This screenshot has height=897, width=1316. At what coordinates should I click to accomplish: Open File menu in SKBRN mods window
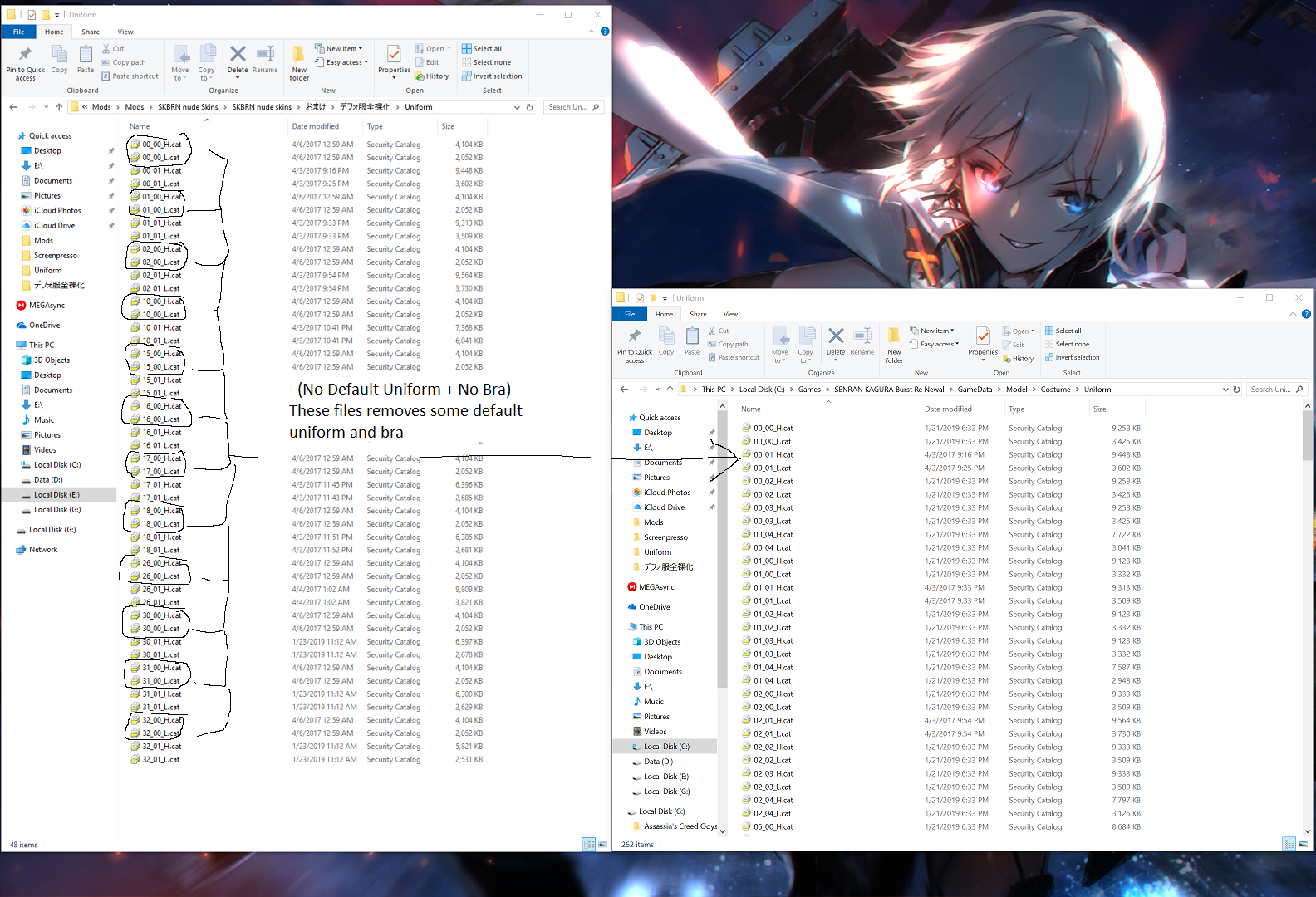18,32
